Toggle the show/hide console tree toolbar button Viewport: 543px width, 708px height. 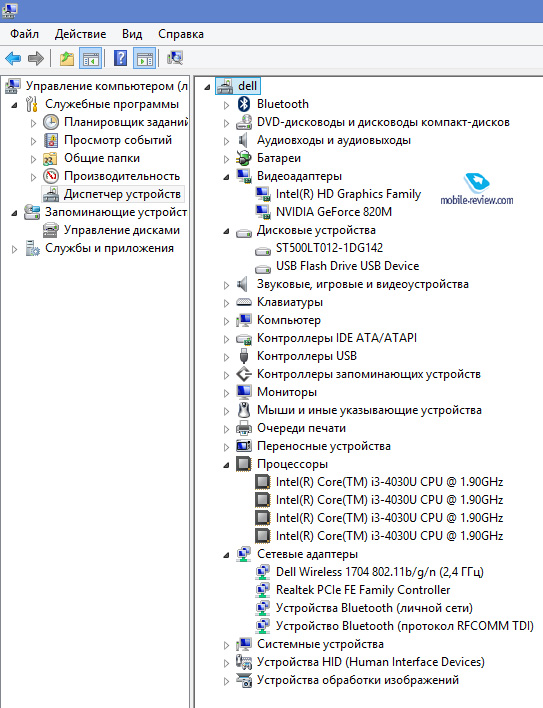90,58
